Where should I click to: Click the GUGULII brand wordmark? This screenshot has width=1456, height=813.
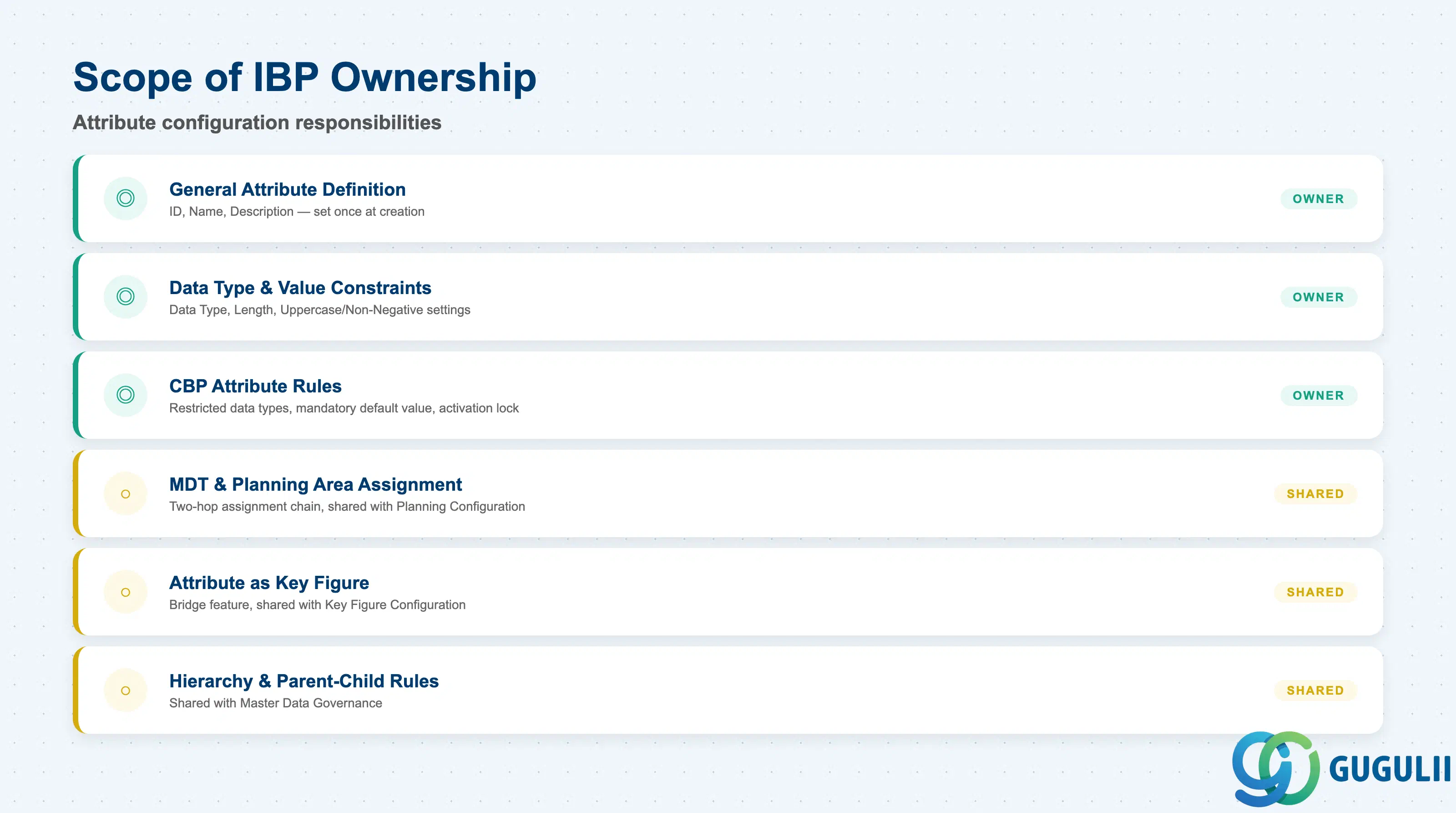[x=1390, y=769]
